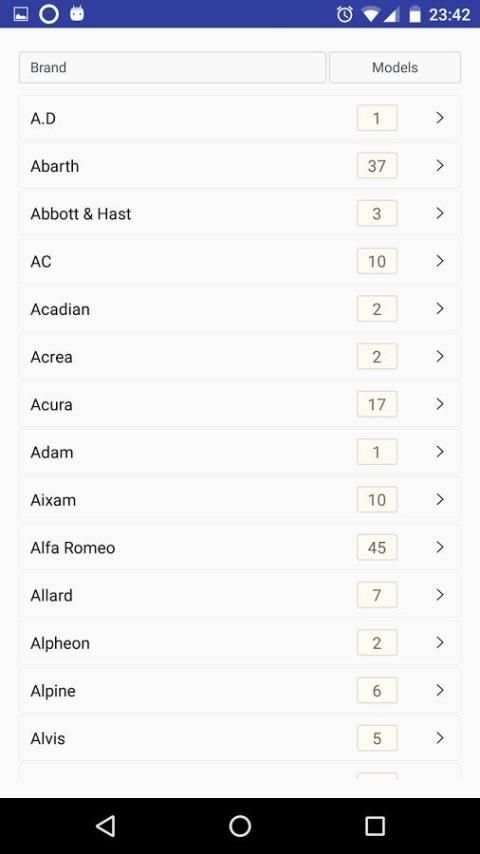Open recent apps via square icon

pyautogui.click(x=375, y=826)
